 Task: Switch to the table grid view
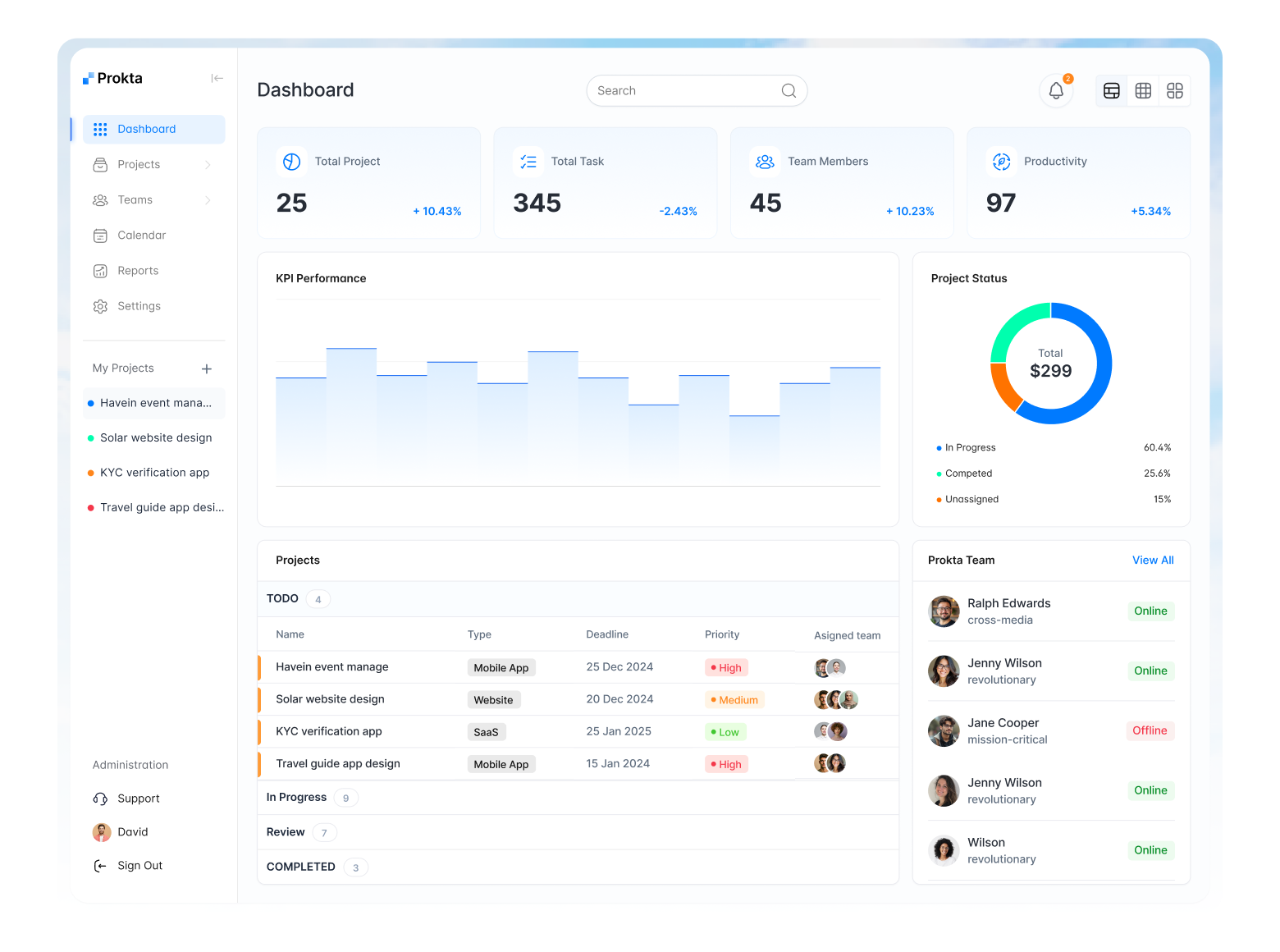tap(1143, 91)
